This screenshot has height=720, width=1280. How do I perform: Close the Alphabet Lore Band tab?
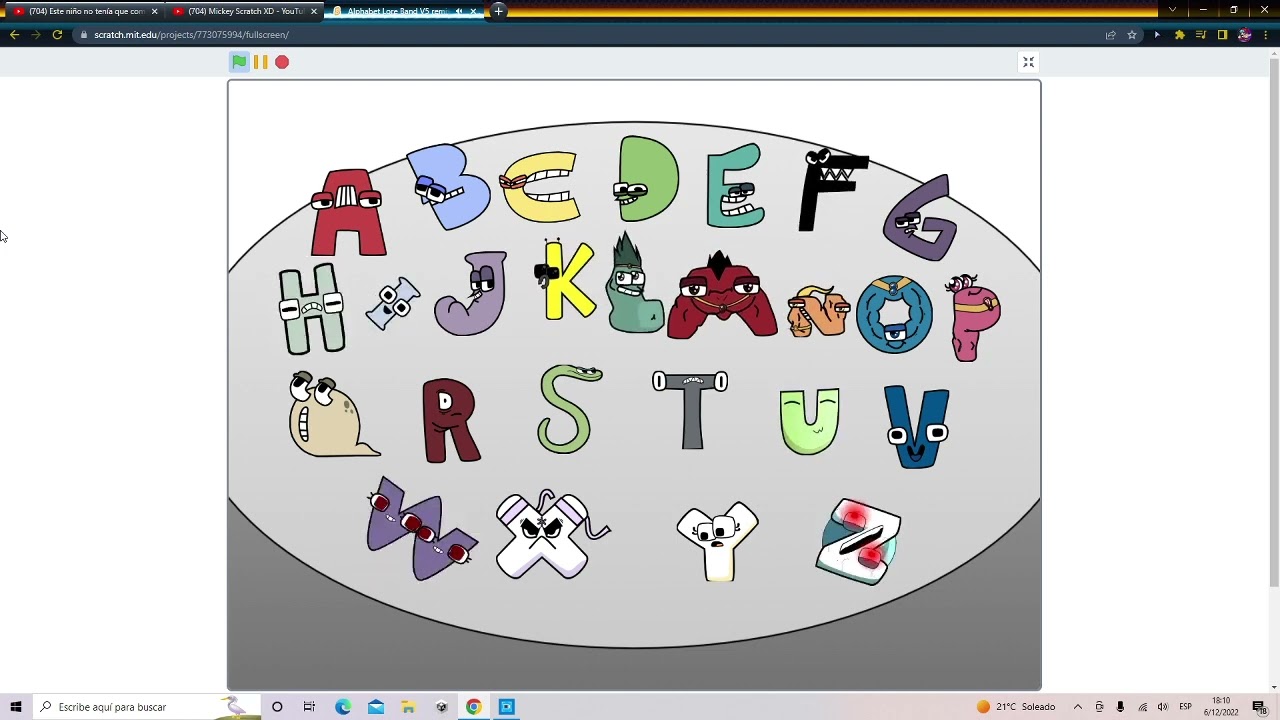click(x=475, y=11)
